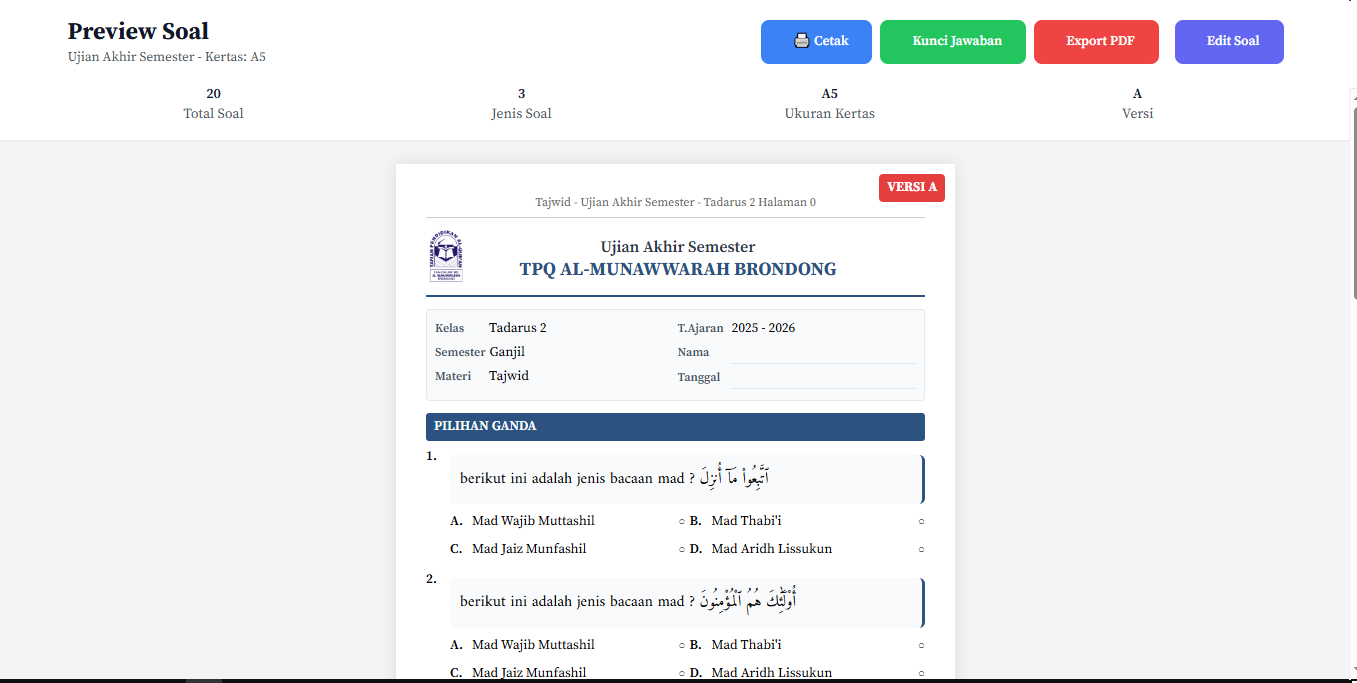Click the PILIHAN GANDA section header
This screenshot has height=683, width=1357.
[x=675, y=427]
